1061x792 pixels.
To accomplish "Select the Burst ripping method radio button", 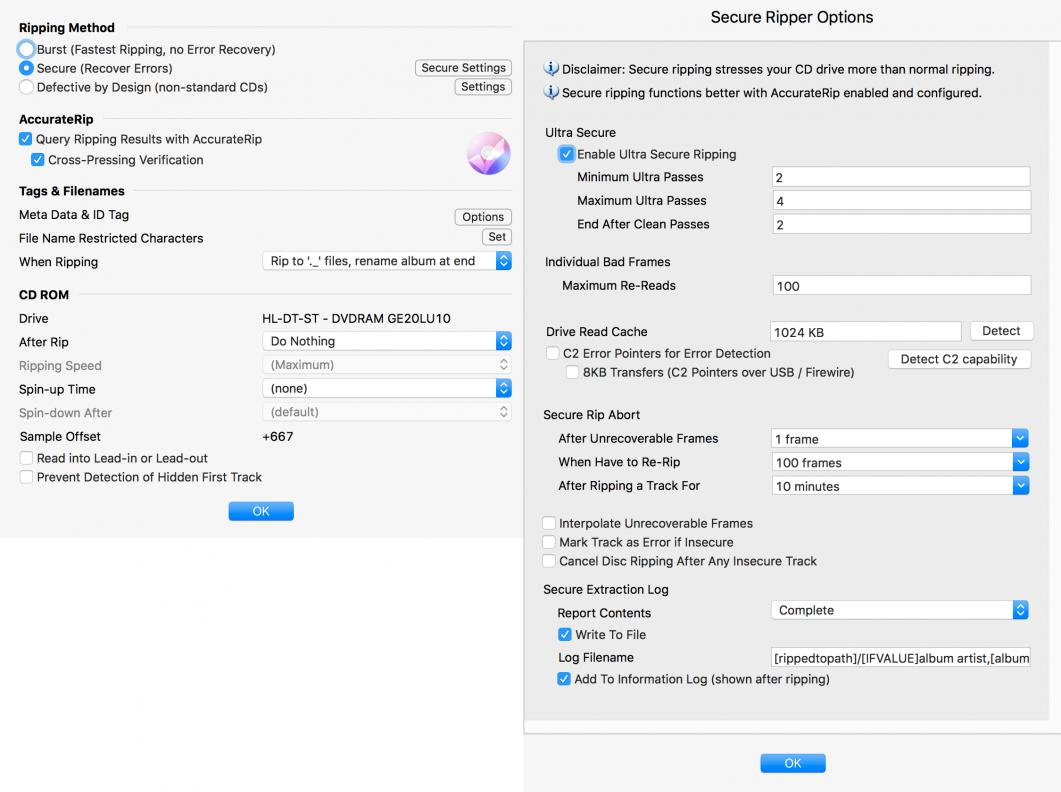I will pyautogui.click(x=27, y=49).
